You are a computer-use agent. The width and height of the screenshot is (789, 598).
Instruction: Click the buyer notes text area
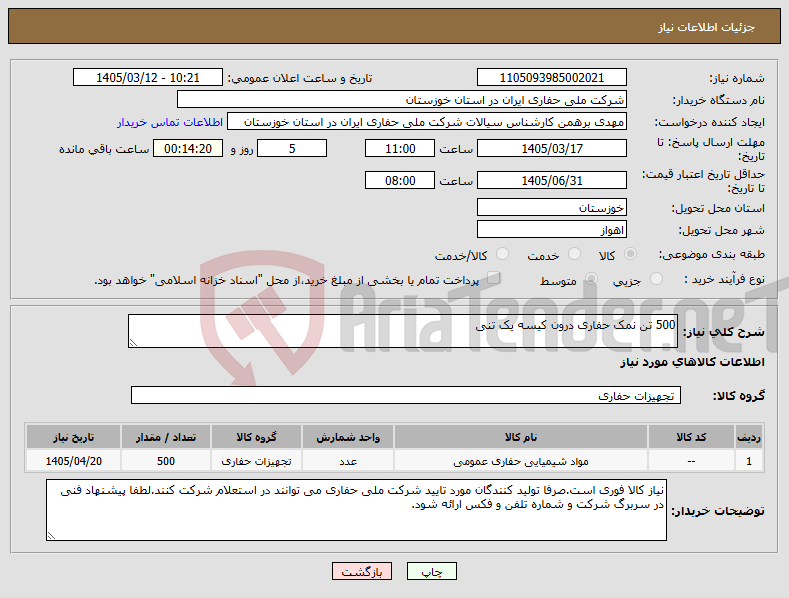[356, 510]
